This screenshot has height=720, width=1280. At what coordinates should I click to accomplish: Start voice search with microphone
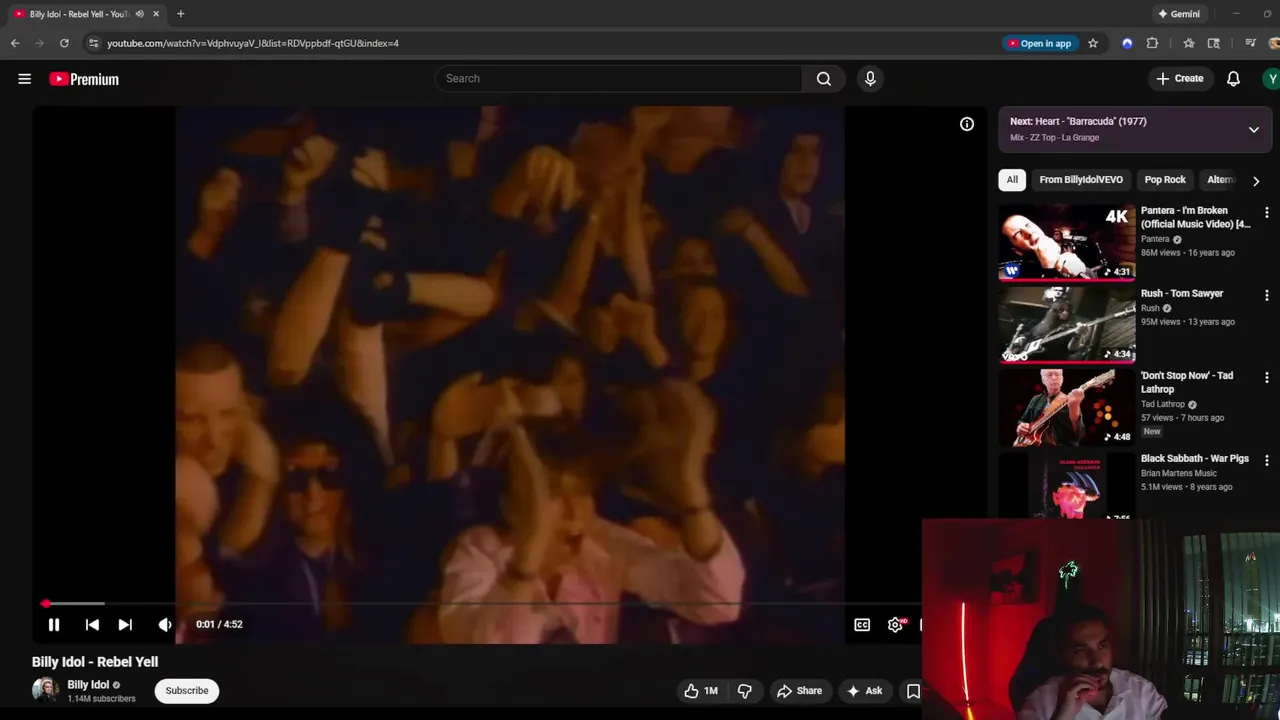(870, 78)
